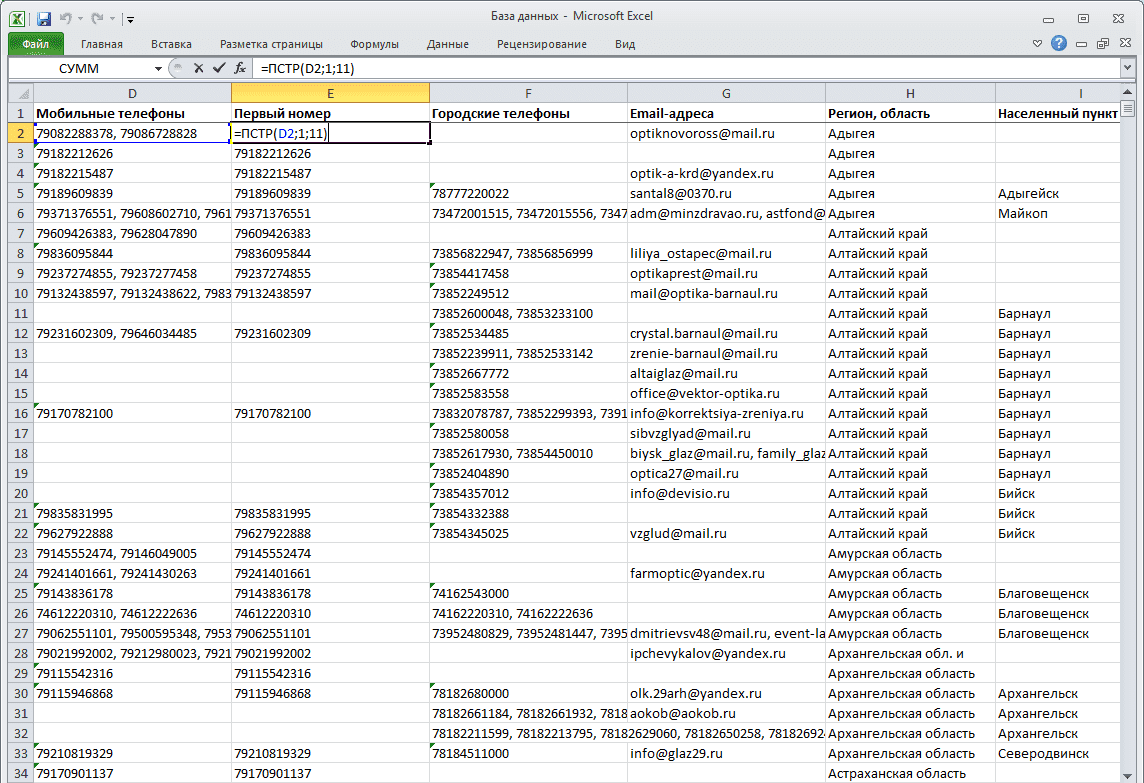Click the Undo icon in quick access toolbar
The width and height of the screenshot is (1144, 783).
tap(66, 19)
